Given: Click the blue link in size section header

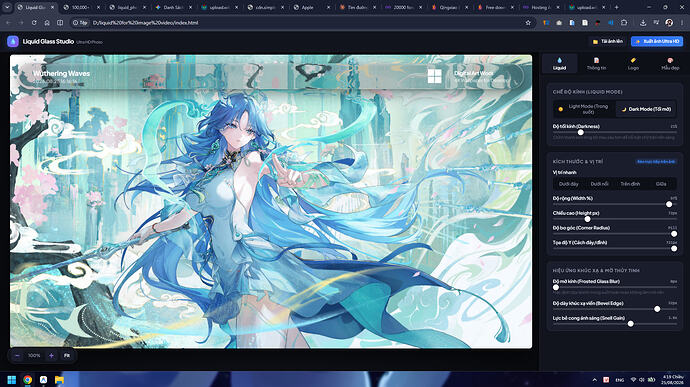Looking at the screenshot, I should click(x=656, y=162).
